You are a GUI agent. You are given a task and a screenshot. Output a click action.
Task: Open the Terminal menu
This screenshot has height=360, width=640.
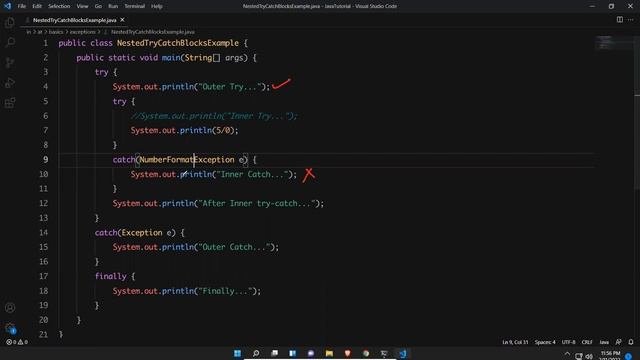pos(135,6)
